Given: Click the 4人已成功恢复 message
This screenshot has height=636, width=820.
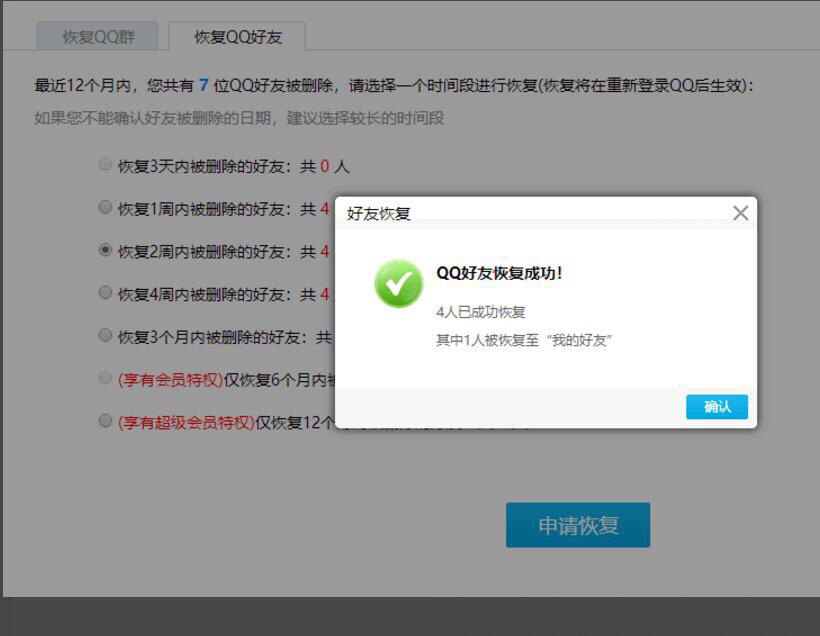Looking at the screenshot, I should [x=481, y=312].
